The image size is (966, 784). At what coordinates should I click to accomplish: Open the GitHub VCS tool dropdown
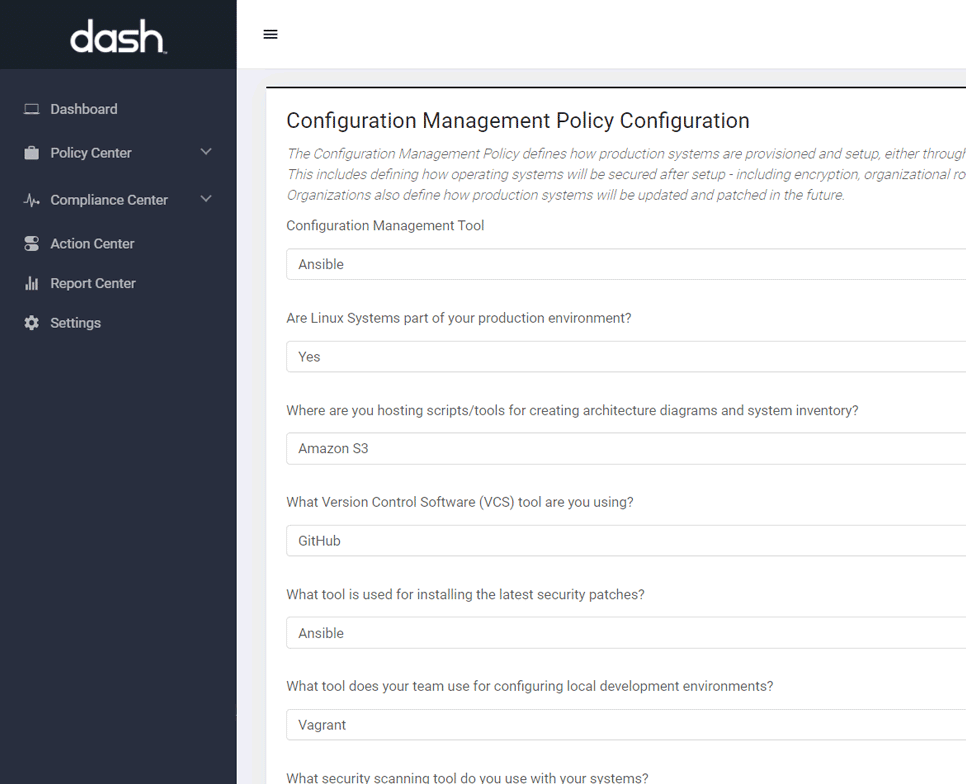click(626, 541)
